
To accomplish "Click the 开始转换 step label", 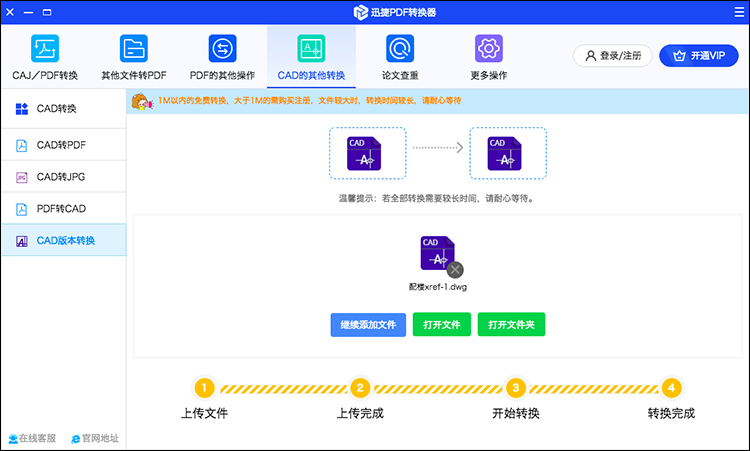I will point(516,413).
